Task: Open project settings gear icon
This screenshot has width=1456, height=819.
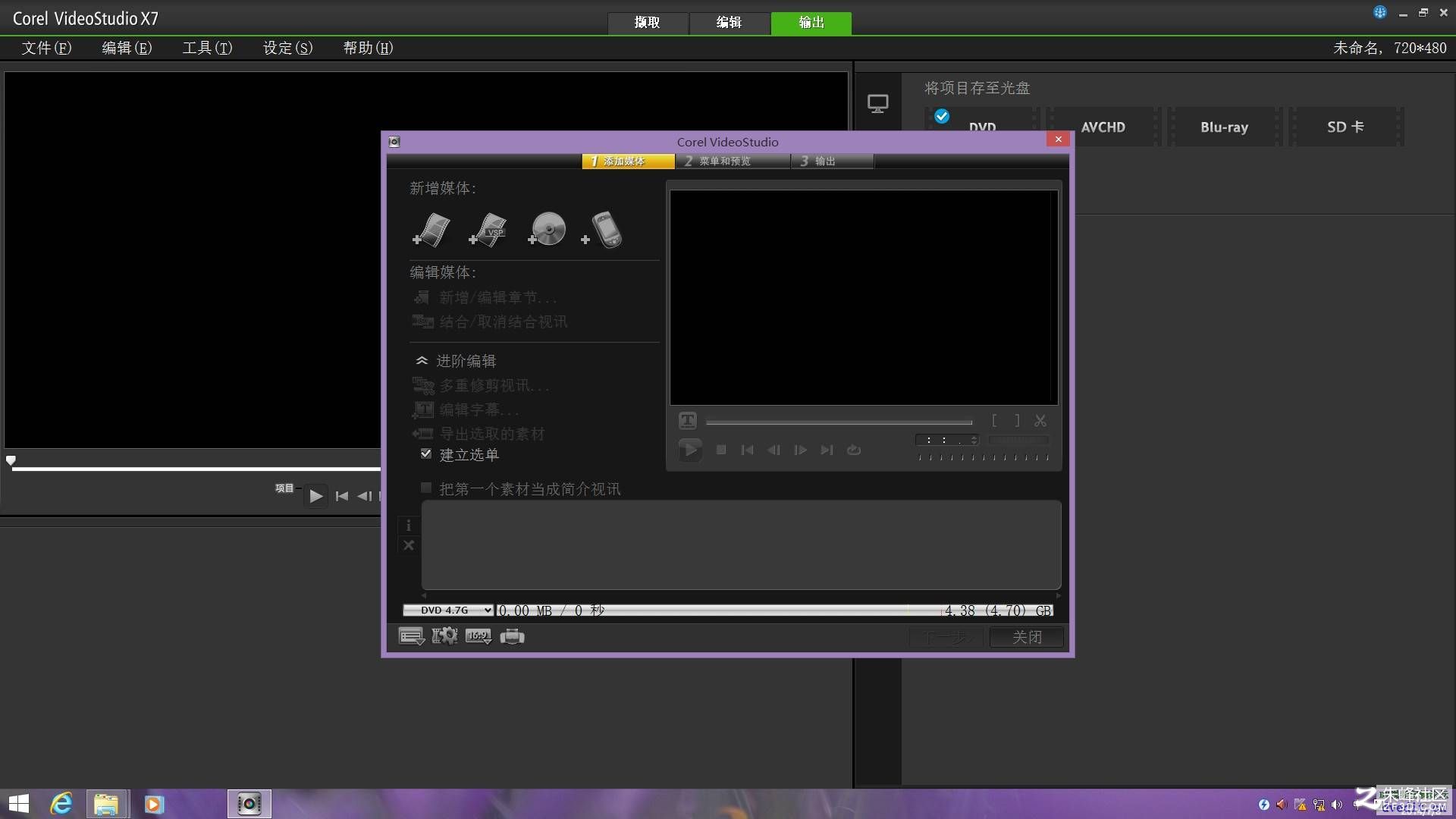Action: (x=445, y=635)
